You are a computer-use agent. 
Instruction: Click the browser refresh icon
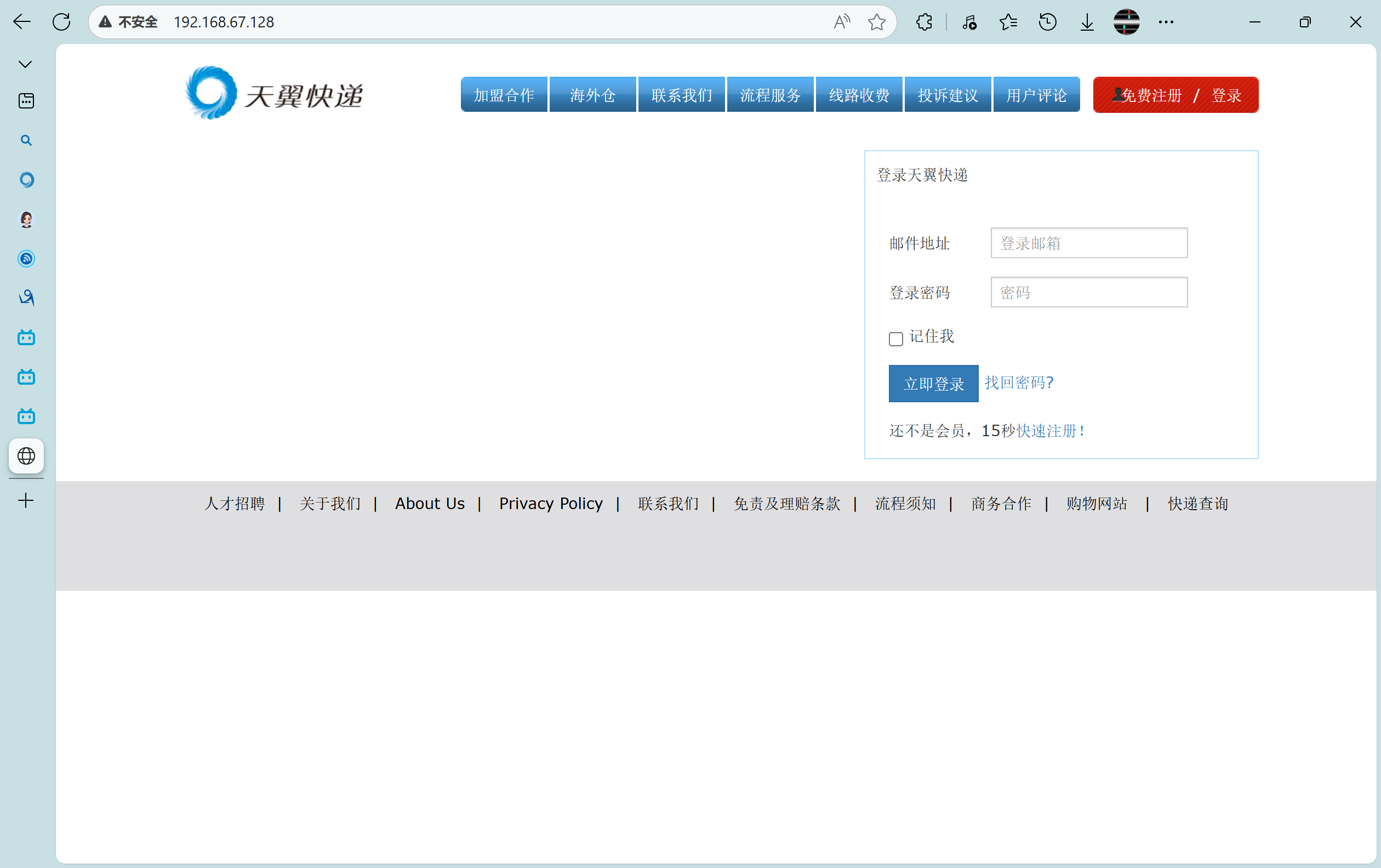click(61, 22)
